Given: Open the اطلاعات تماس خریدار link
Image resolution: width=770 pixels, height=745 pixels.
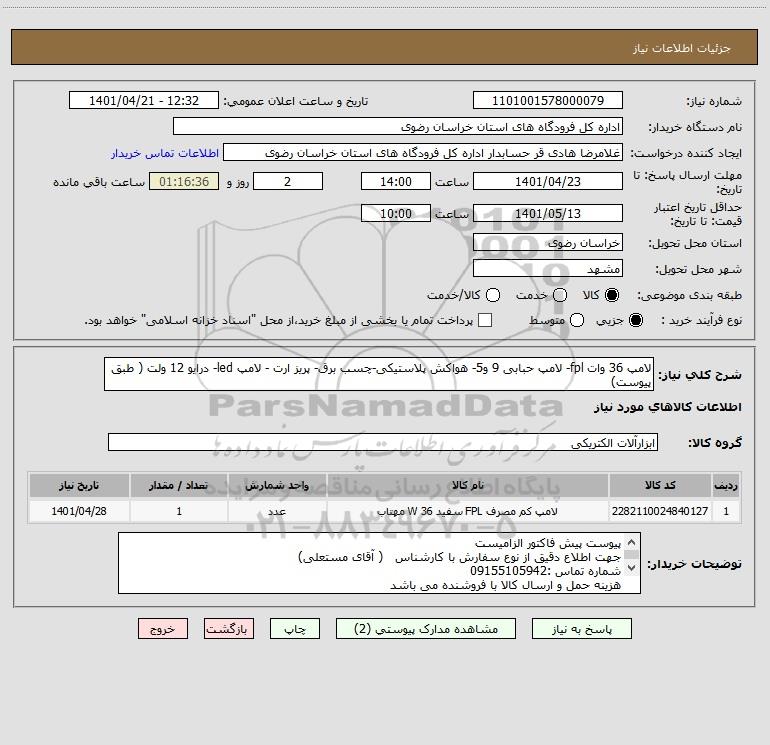Looking at the screenshot, I should [x=165, y=153].
